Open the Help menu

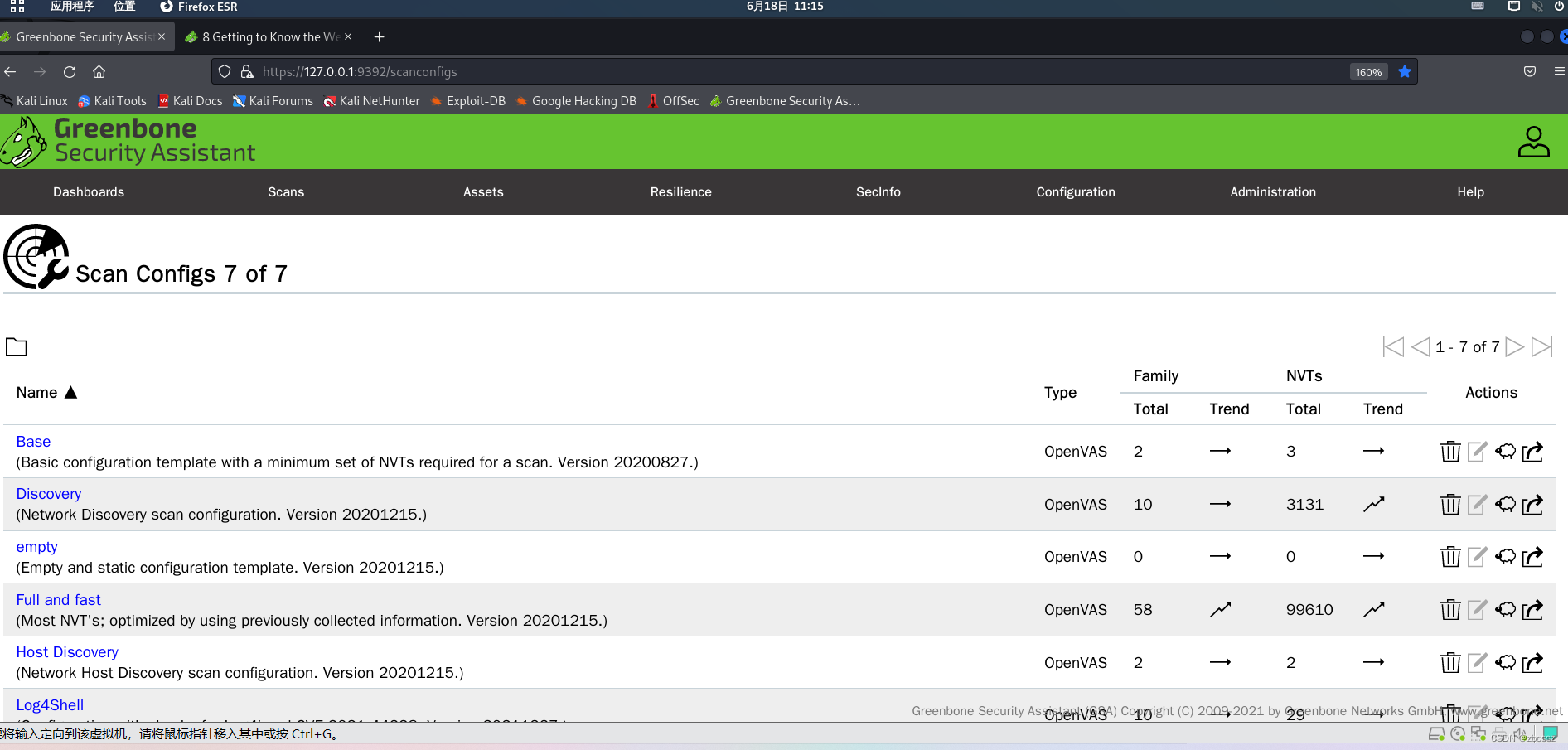[1471, 192]
